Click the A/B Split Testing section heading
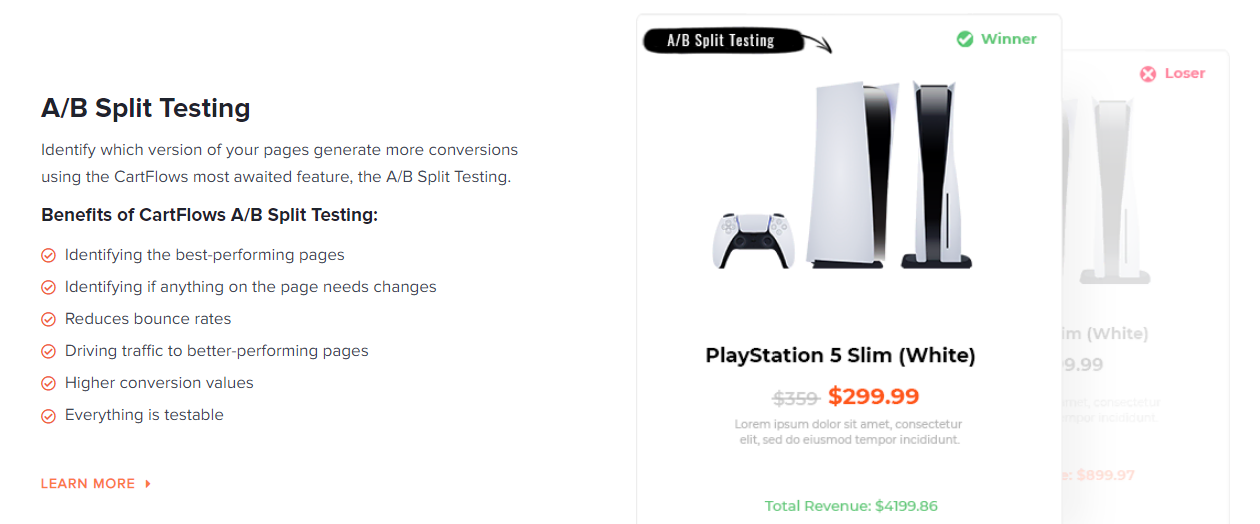Image resolution: width=1260 pixels, height=524 pixels. tap(146, 108)
